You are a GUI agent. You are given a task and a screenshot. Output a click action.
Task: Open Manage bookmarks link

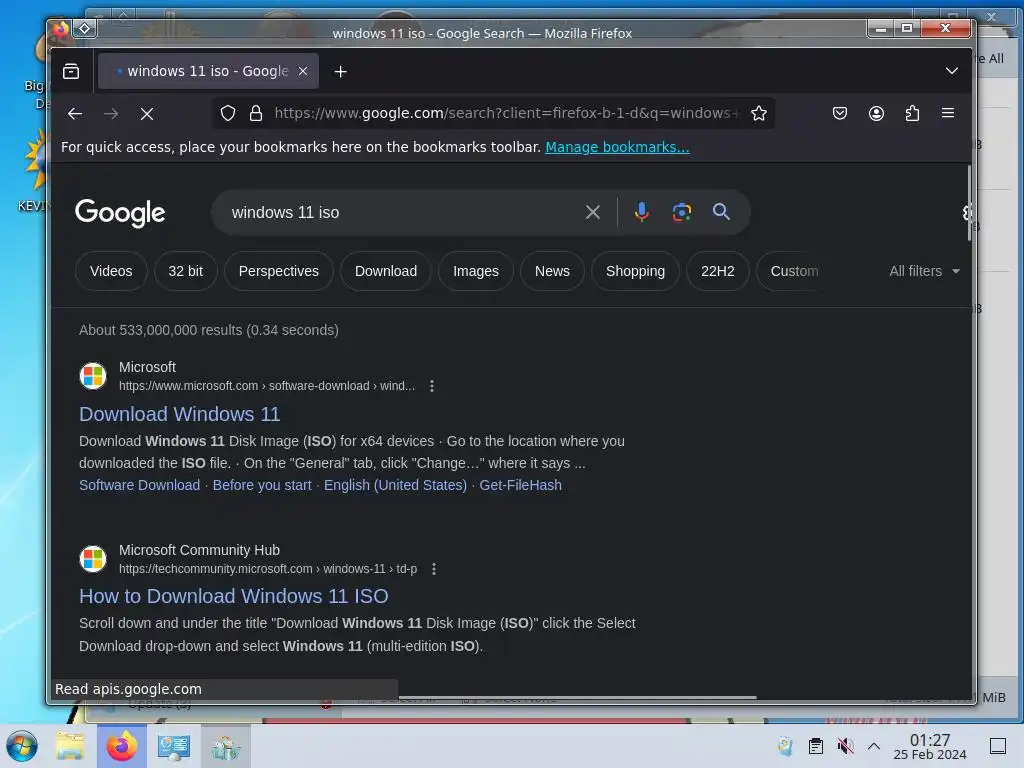(x=617, y=147)
